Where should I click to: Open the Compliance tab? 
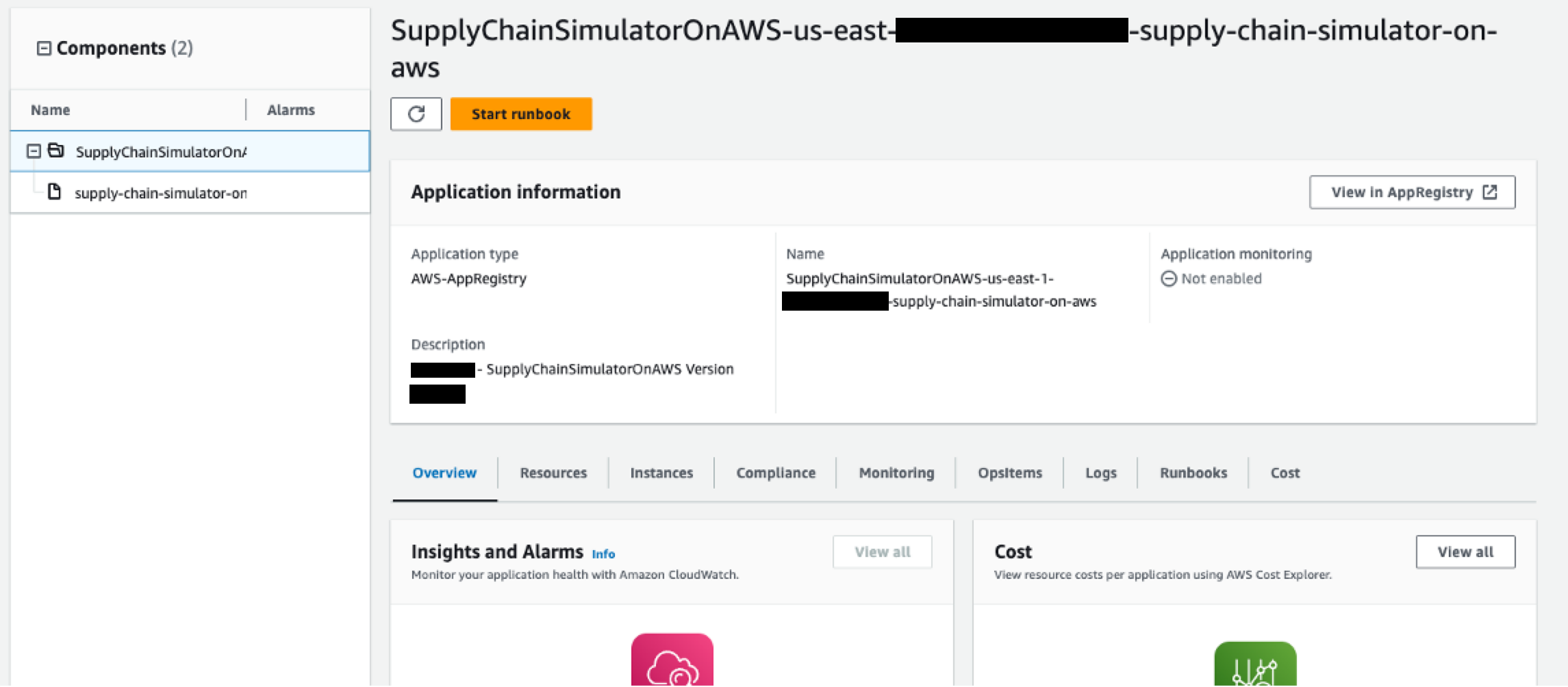(776, 473)
